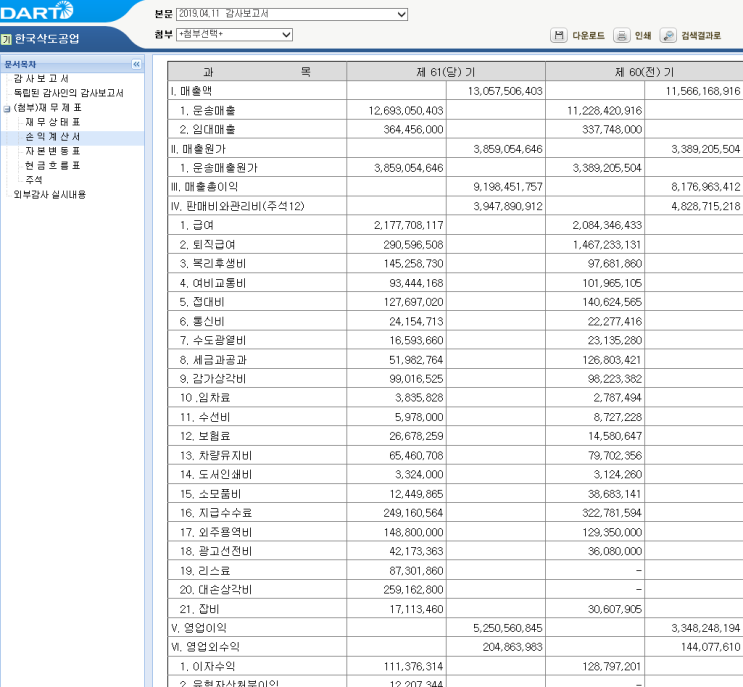Click the Ⅰ. 매출액 row label

point(191,91)
